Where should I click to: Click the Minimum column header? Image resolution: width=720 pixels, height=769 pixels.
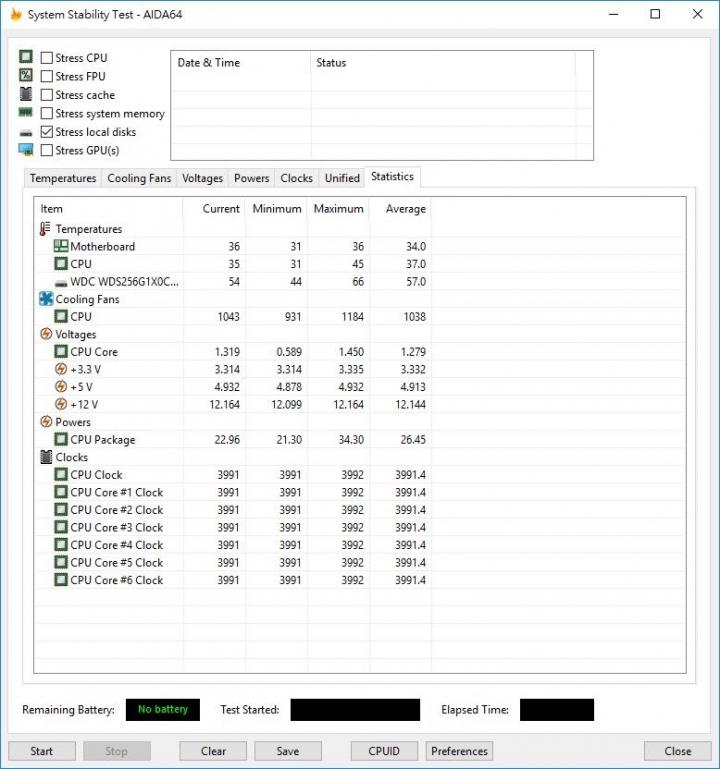pos(276,208)
